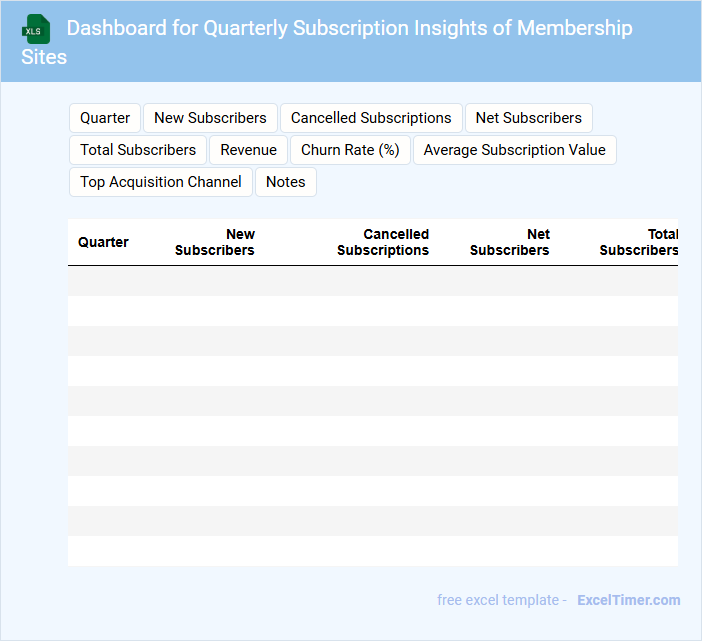The width and height of the screenshot is (702, 641).
Task: Click the Total Subscribers column header
Action: point(639,242)
